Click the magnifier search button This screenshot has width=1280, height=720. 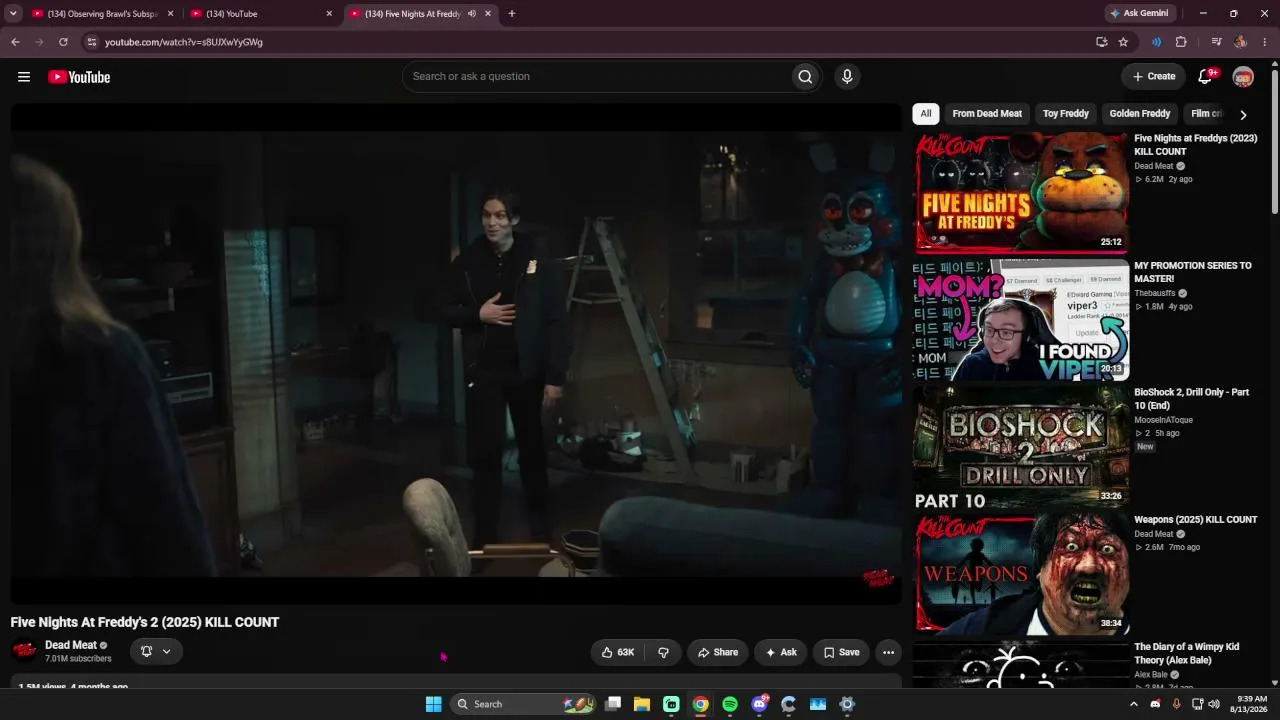(x=805, y=77)
